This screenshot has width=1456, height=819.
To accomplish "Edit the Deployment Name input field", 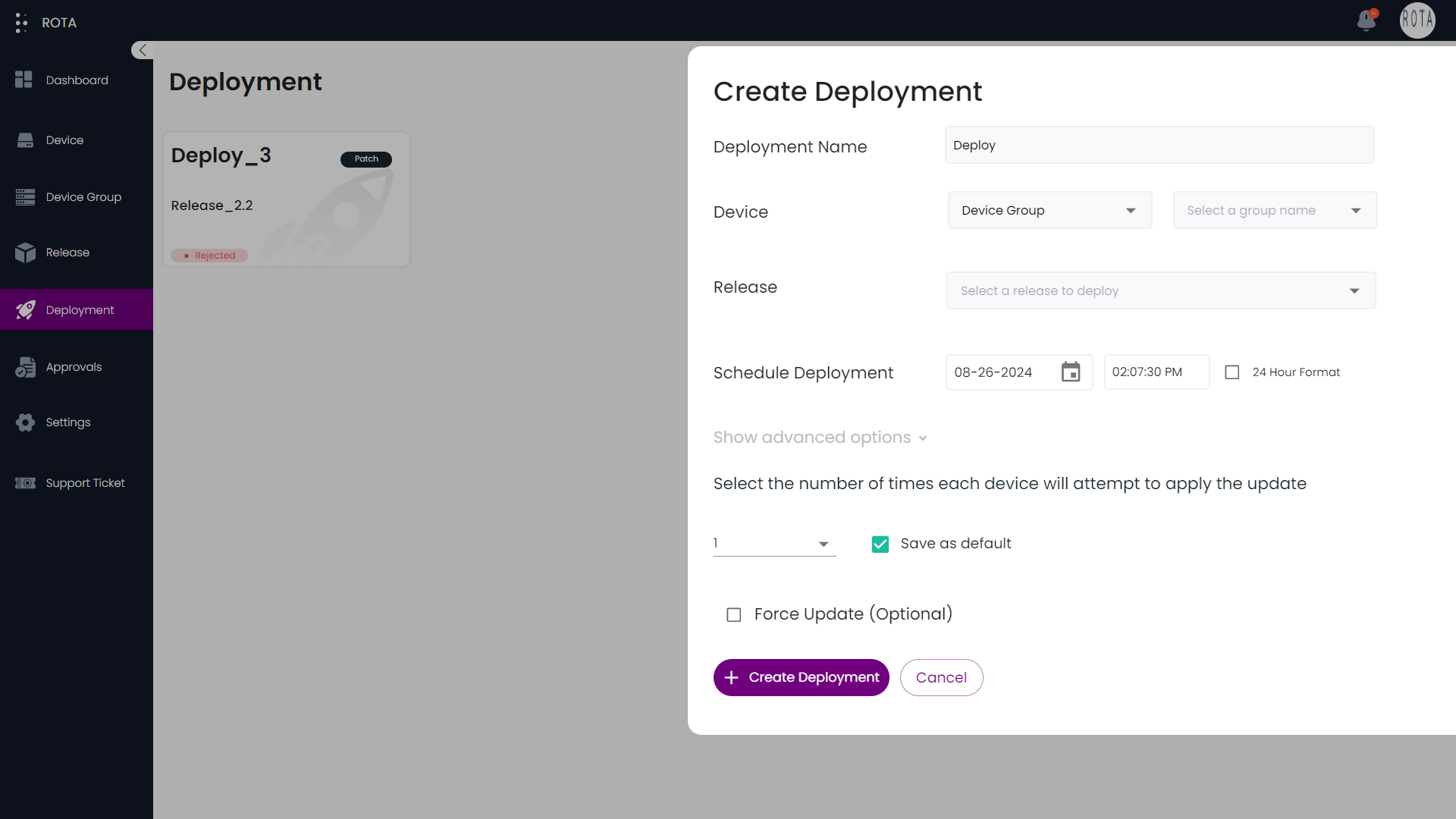I will tap(1160, 145).
